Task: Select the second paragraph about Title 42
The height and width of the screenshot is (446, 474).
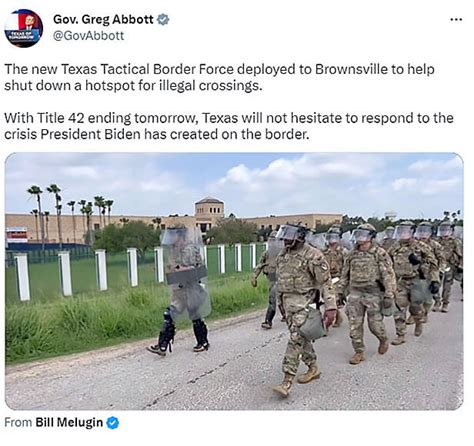Action: coord(229,126)
